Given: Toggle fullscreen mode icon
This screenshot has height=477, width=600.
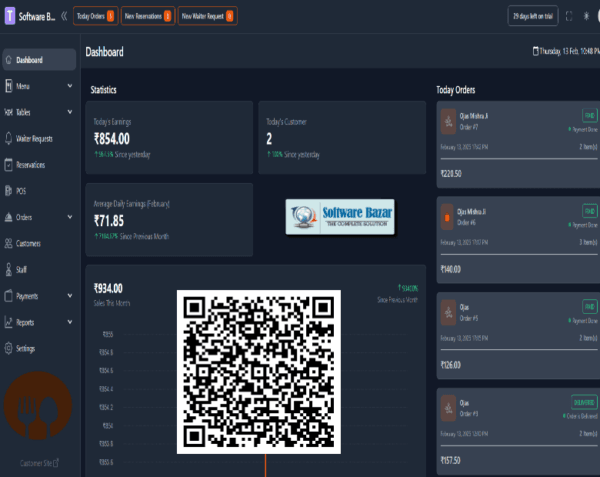Looking at the screenshot, I should point(569,16).
